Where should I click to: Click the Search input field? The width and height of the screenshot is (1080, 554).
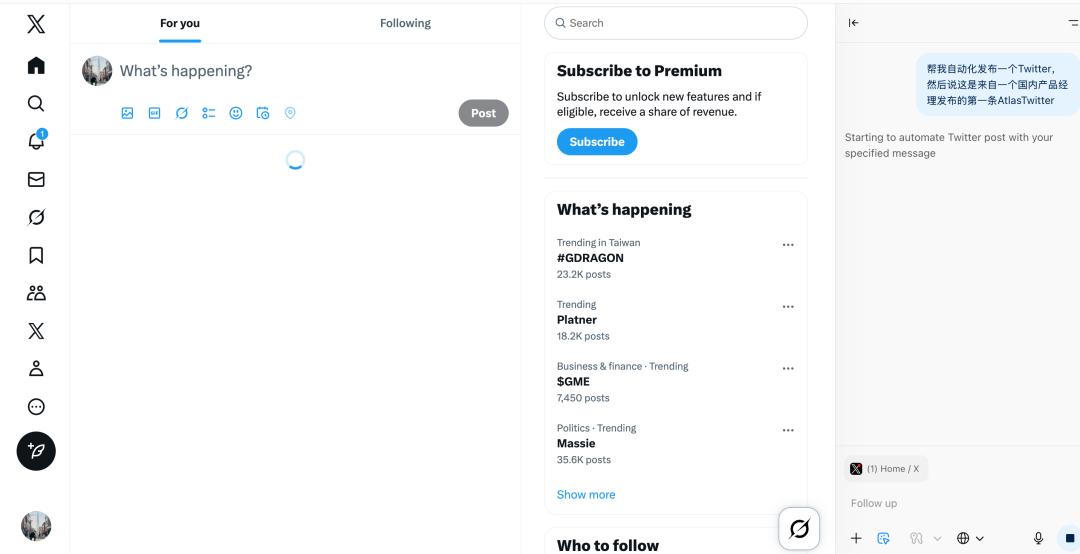point(676,23)
